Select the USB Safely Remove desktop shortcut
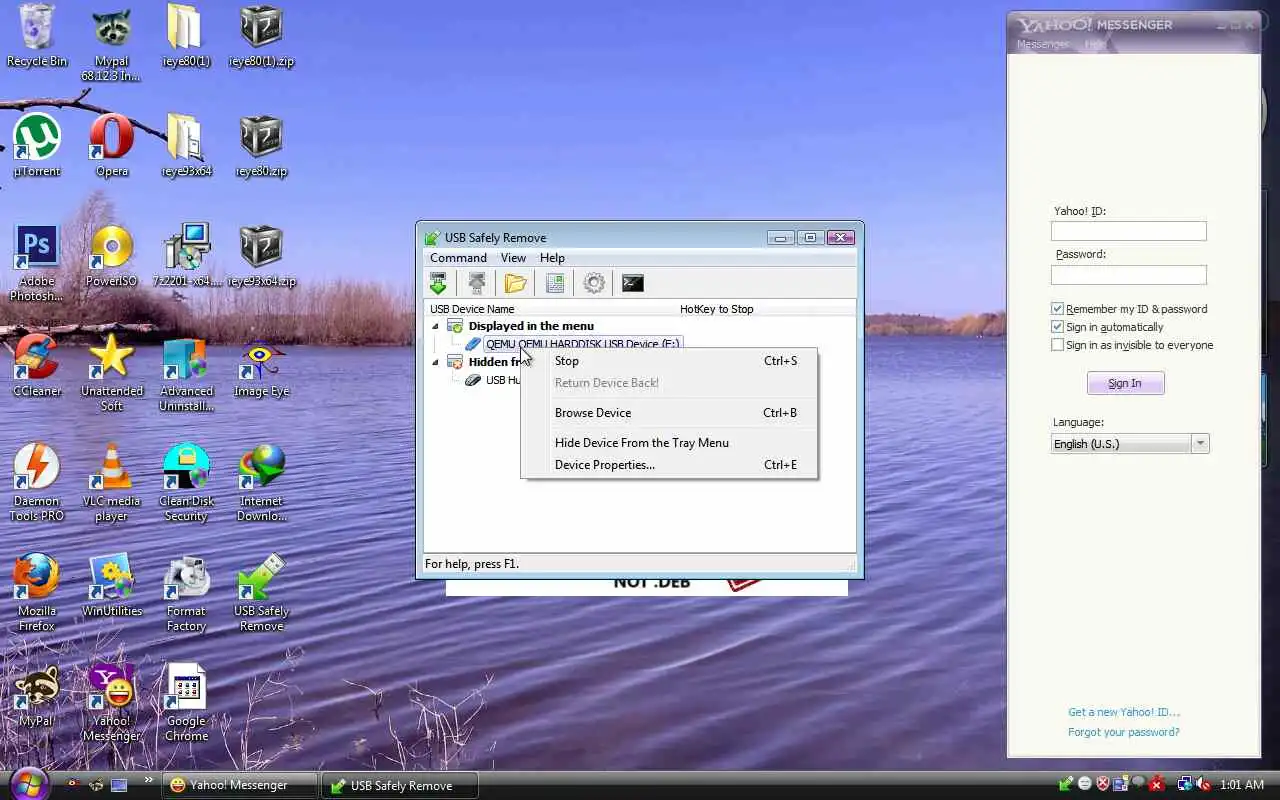This screenshot has width=1280, height=800. (x=261, y=593)
